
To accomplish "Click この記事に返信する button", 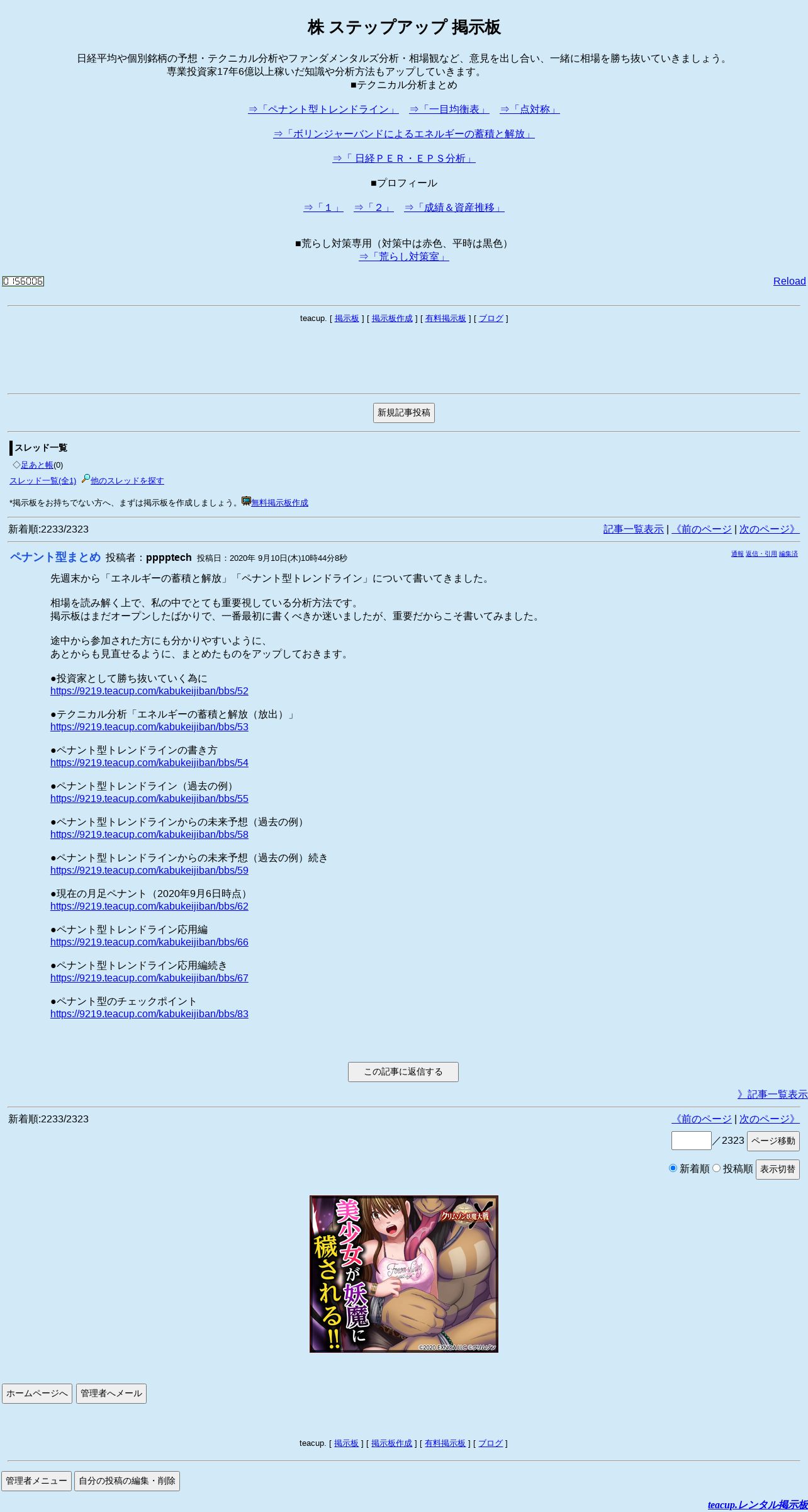I will coord(403,1072).
